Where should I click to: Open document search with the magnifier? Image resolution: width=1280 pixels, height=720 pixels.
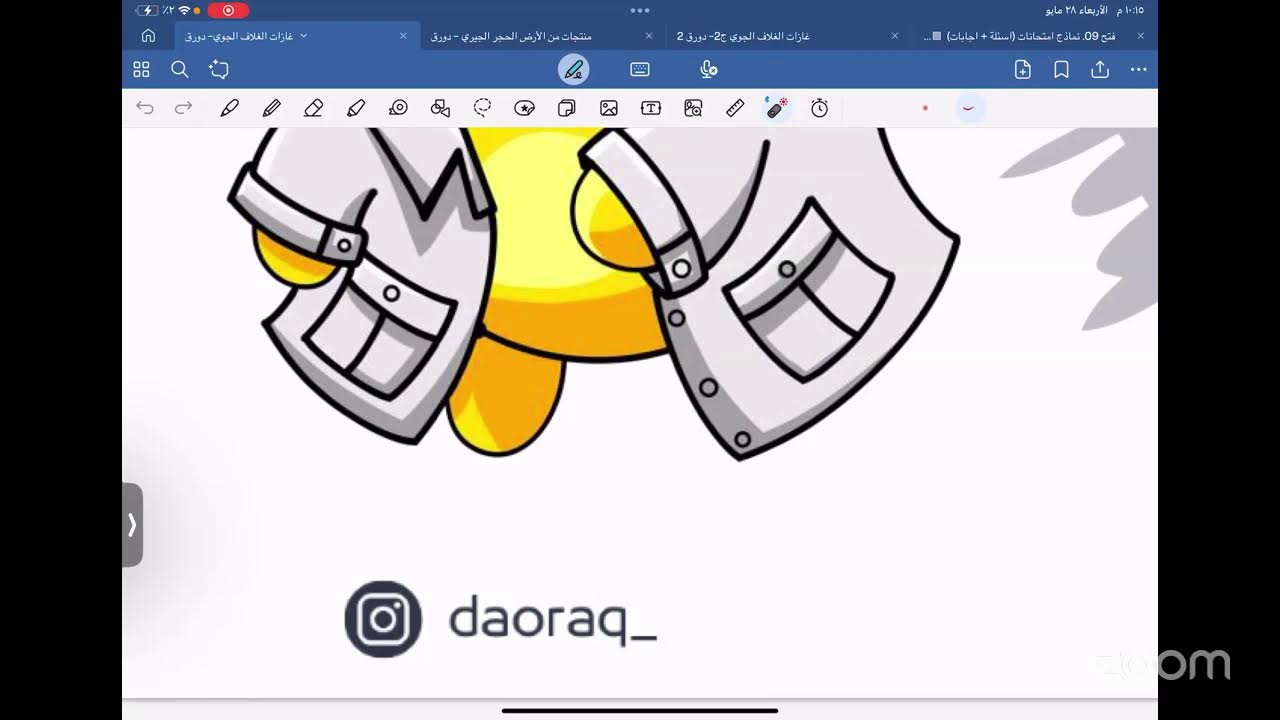180,69
